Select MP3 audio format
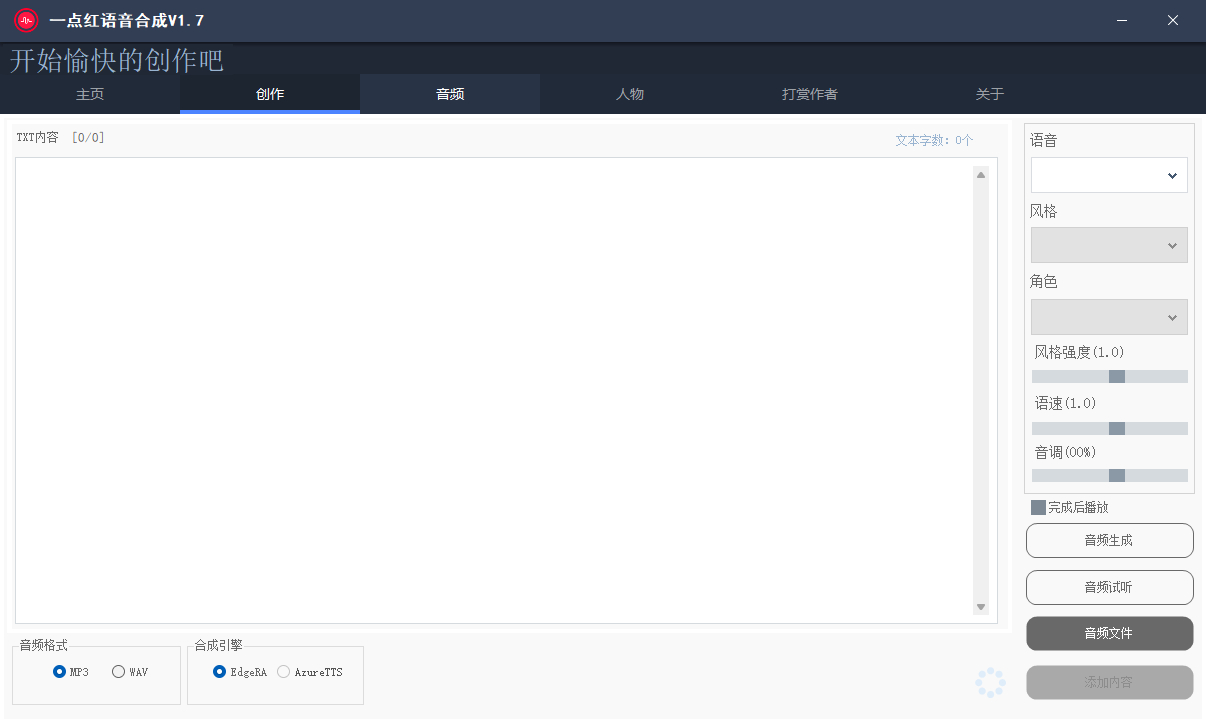This screenshot has width=1206, height=719. (x=60, y=672)
